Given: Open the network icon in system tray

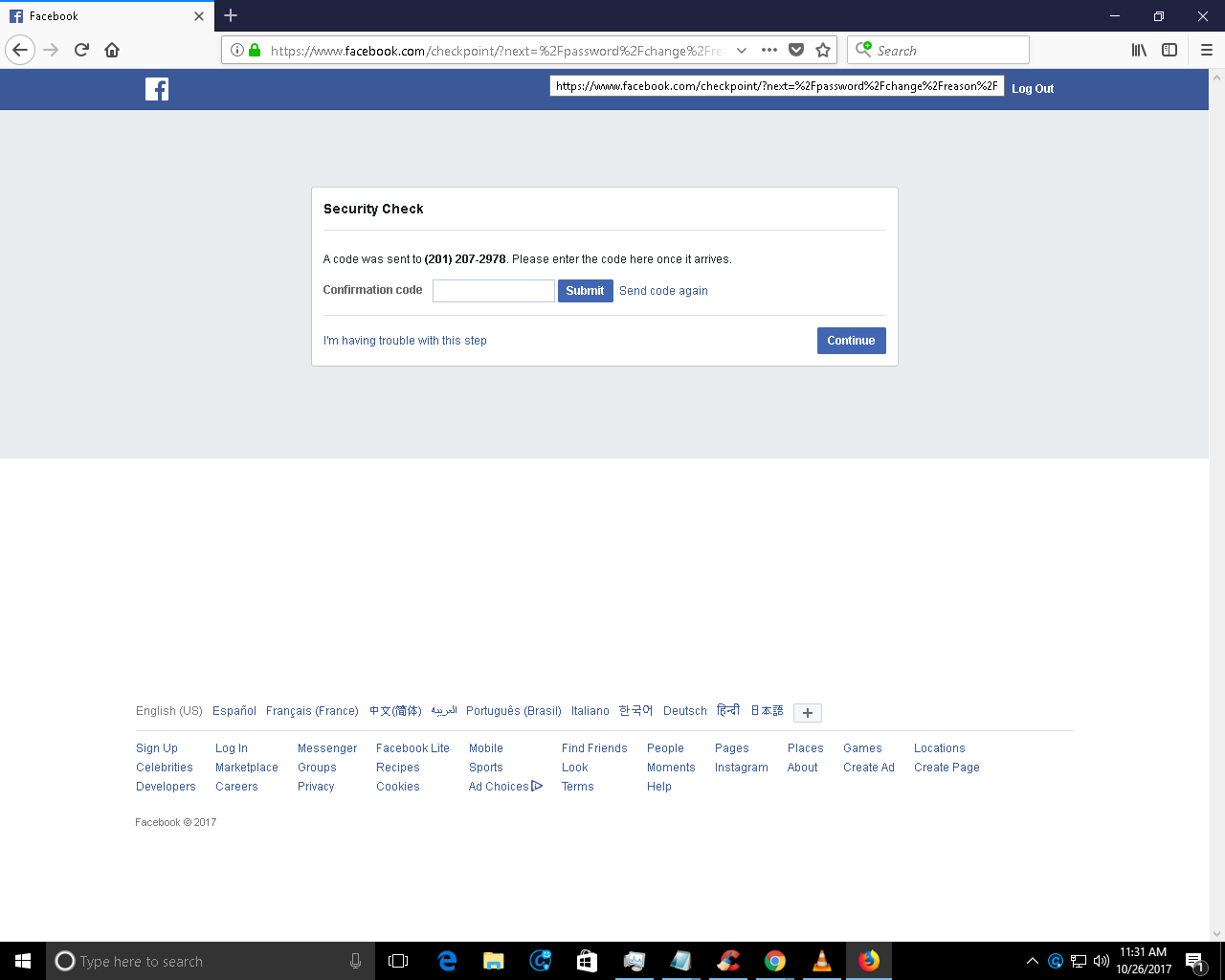Looking at the screenshot, I should click(1079, 961).
